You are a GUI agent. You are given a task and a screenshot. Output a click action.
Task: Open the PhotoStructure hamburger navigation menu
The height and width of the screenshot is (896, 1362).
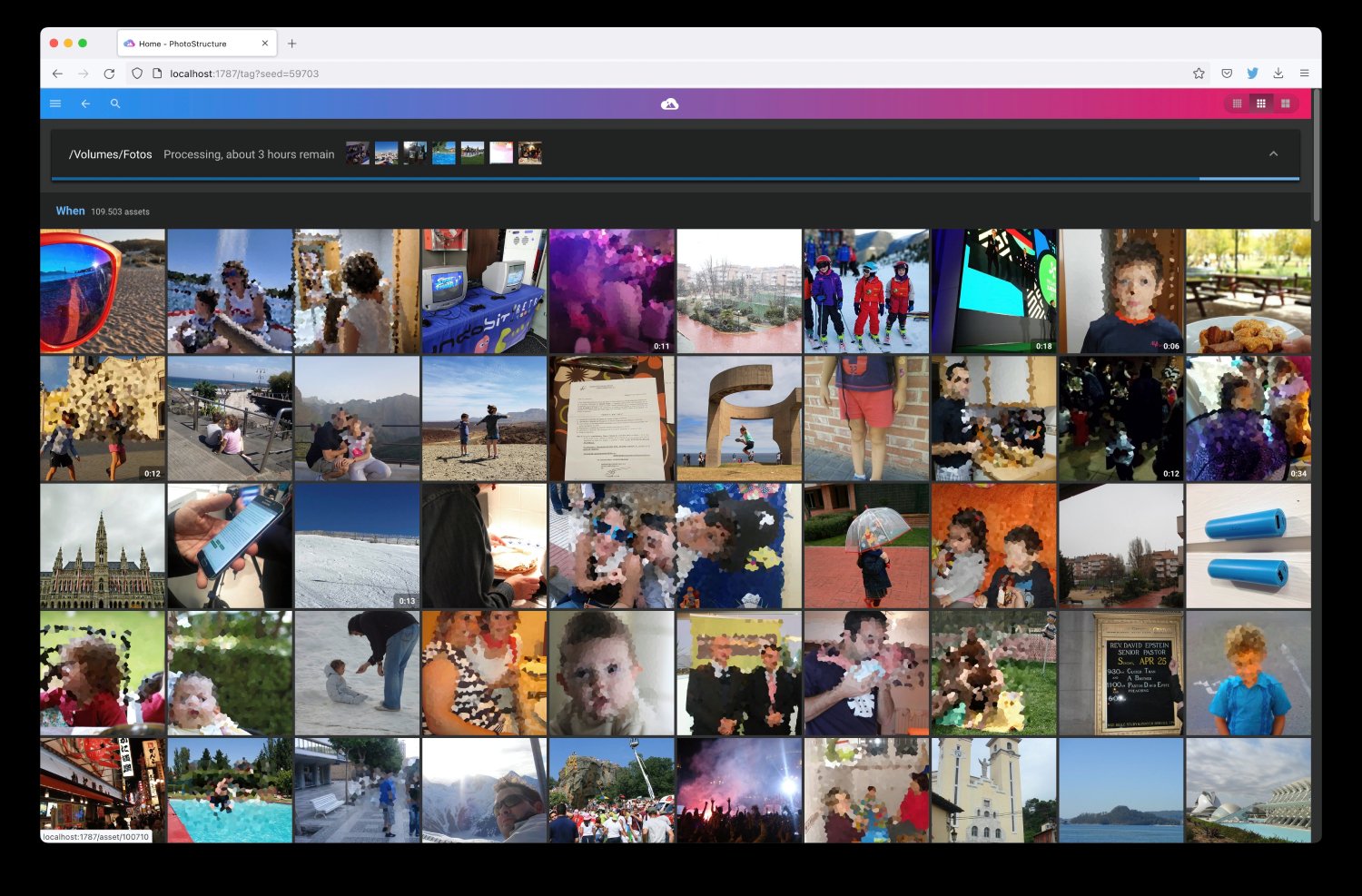55,103
